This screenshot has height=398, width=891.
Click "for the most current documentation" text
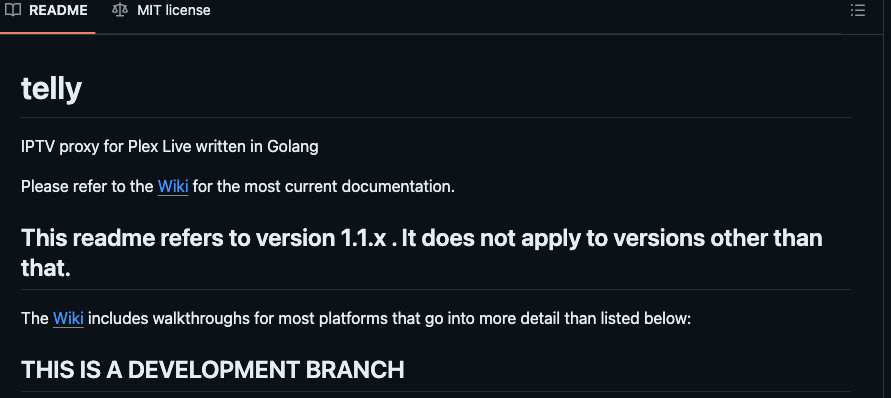point(323,186)
